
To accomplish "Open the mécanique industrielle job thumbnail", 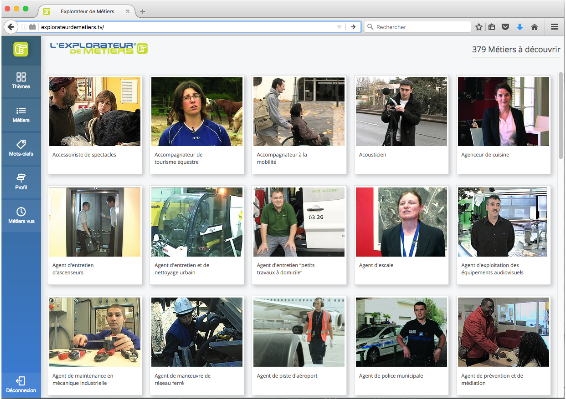I will point(95,332).
